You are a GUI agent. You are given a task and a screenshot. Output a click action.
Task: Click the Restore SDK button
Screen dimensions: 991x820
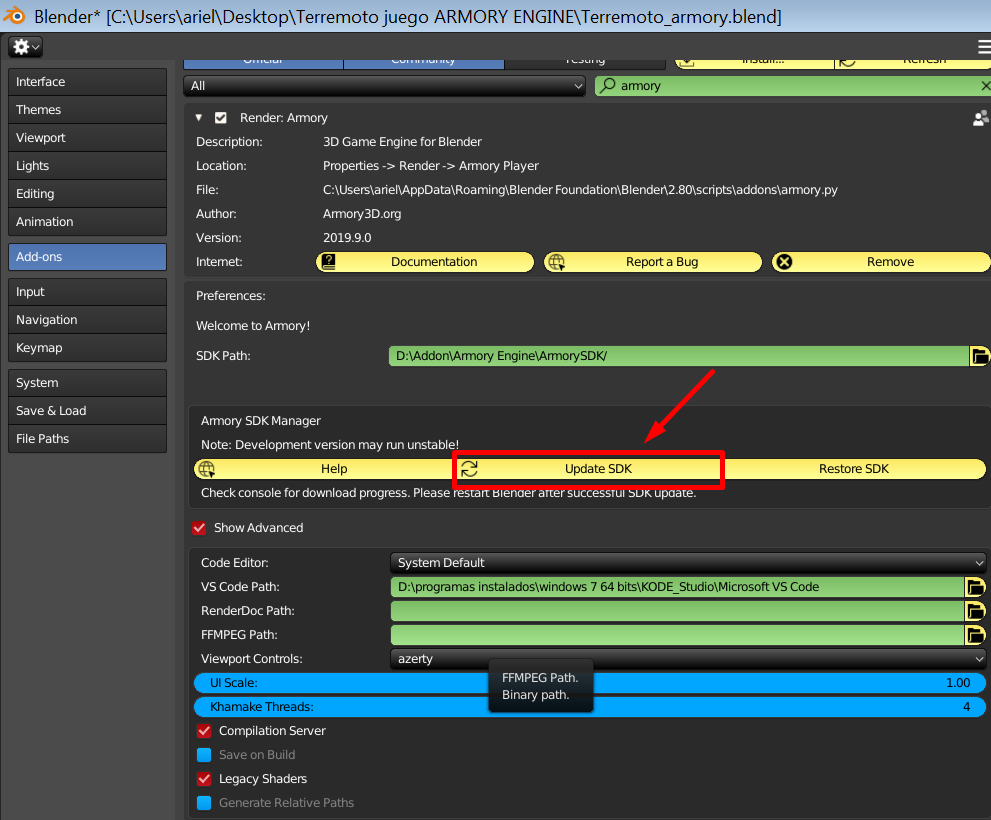853,469
